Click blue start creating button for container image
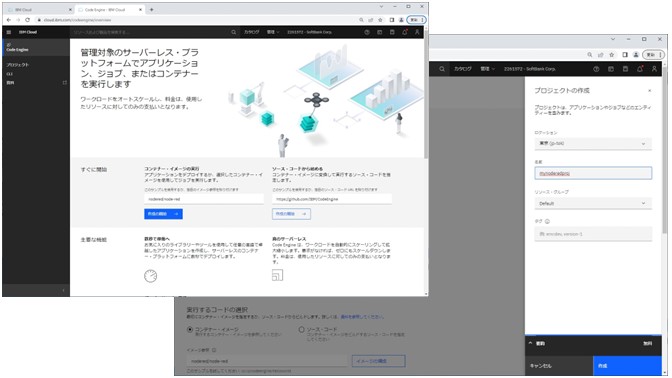 (163, 214)
